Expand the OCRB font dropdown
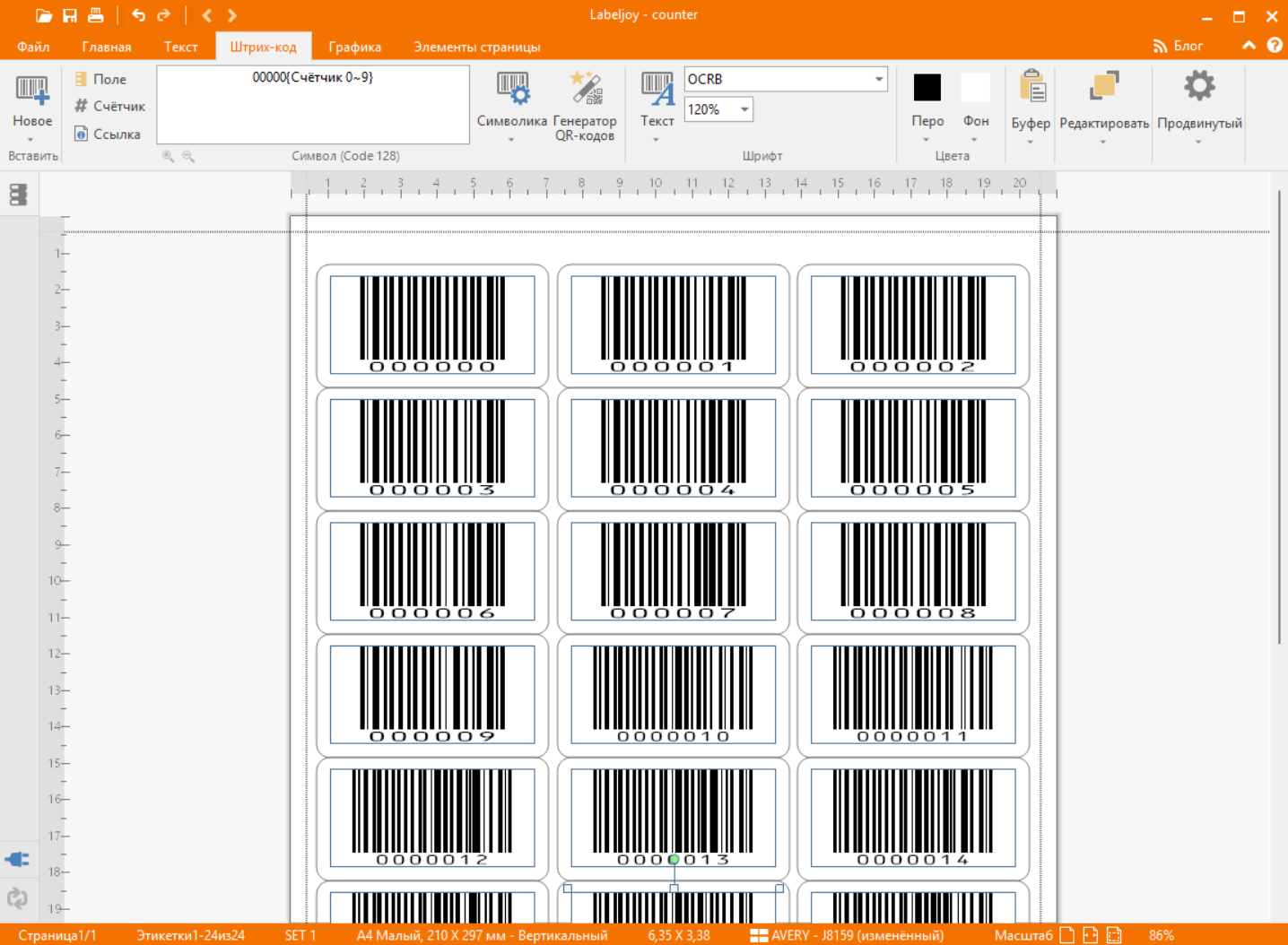 coord(878,79)
